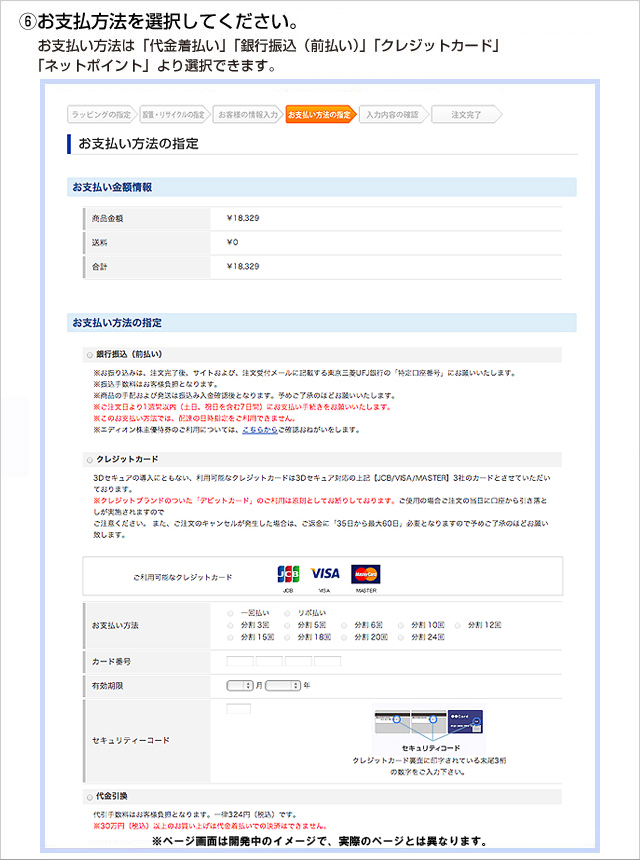This screenshot has height=860, width=640.
Task: Open the こちらから link for shareholder coupons
Action: tap(259, 430)
